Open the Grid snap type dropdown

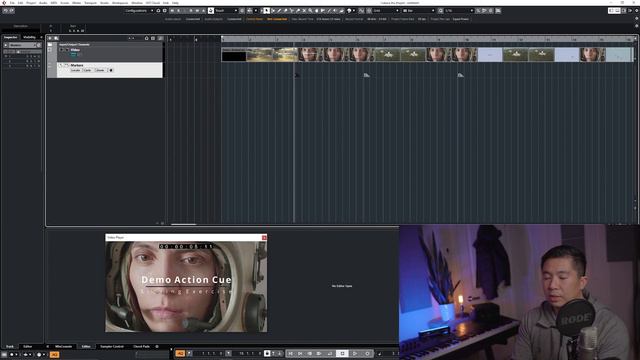point(386,11)
